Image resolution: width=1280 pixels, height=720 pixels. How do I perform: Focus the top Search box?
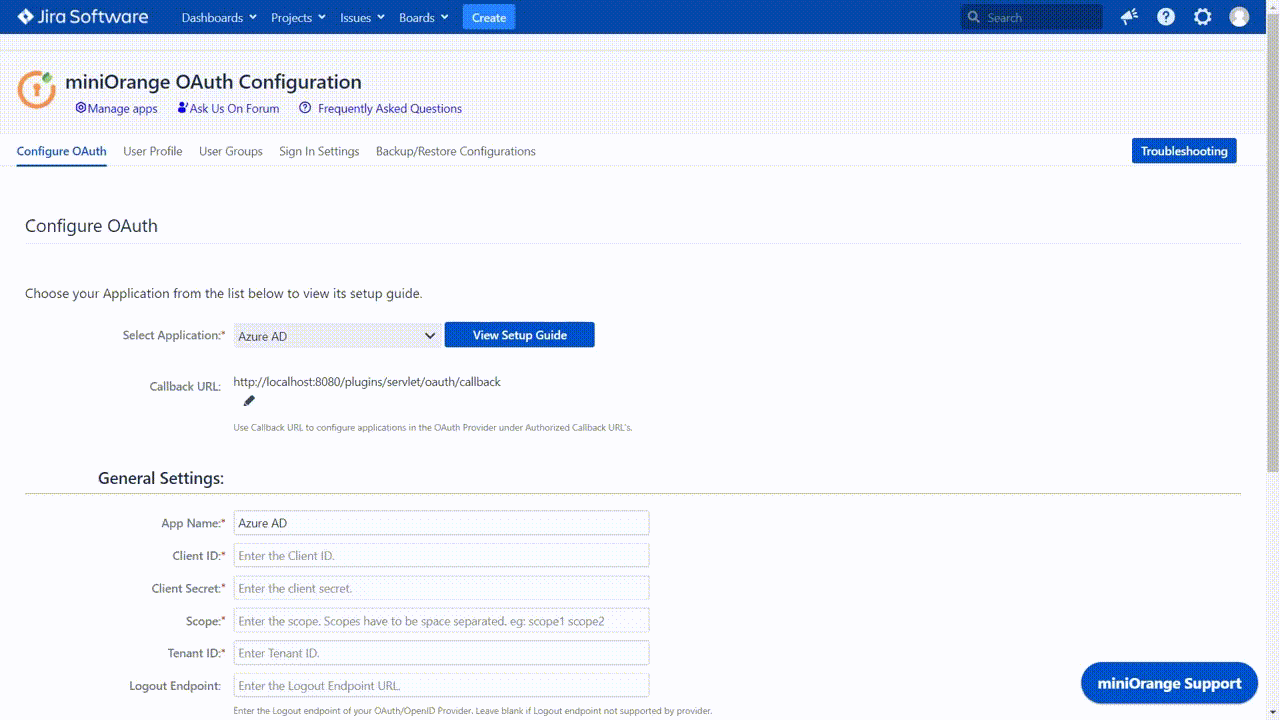[1032, 17]
